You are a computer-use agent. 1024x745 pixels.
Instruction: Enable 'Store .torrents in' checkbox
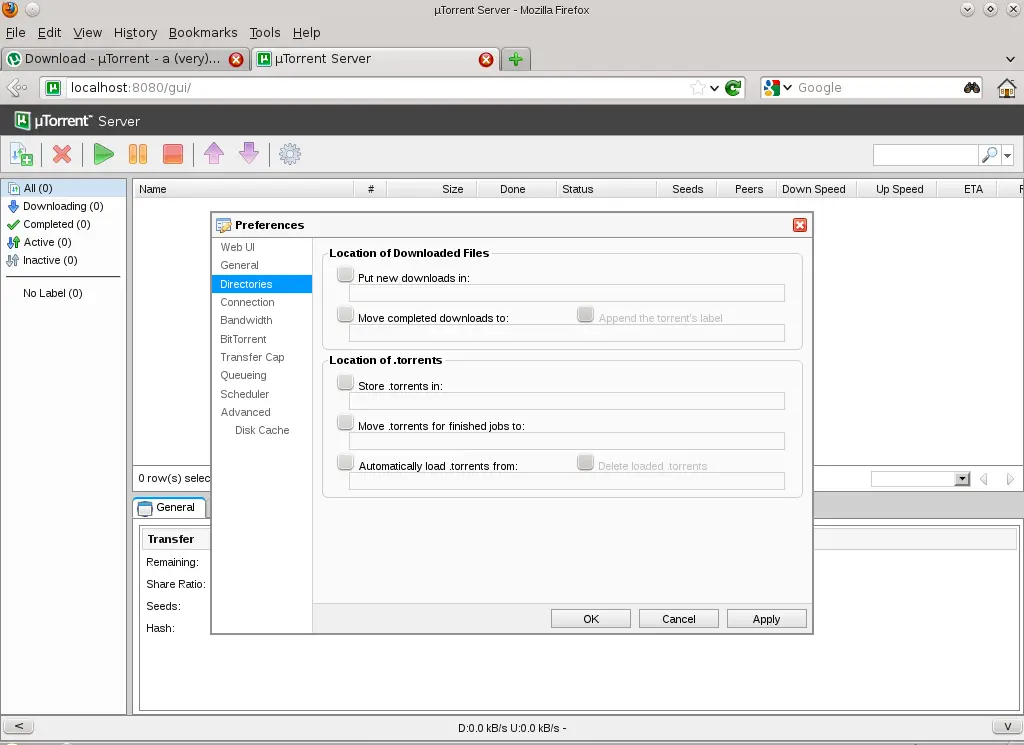345,382
